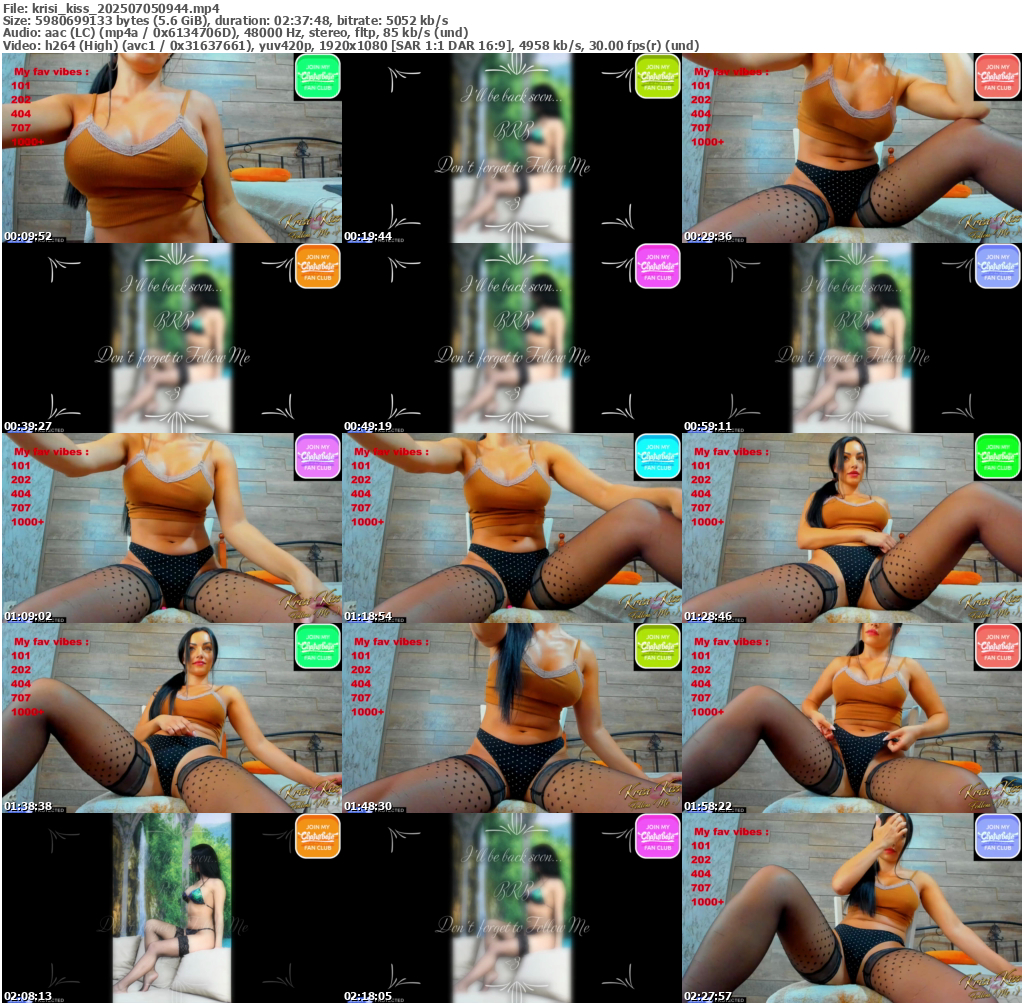This screenshot has width=1024, height=1003.
Task: Click the orange fan club badge in 00:39:27 frame
Action: [317, 267]
